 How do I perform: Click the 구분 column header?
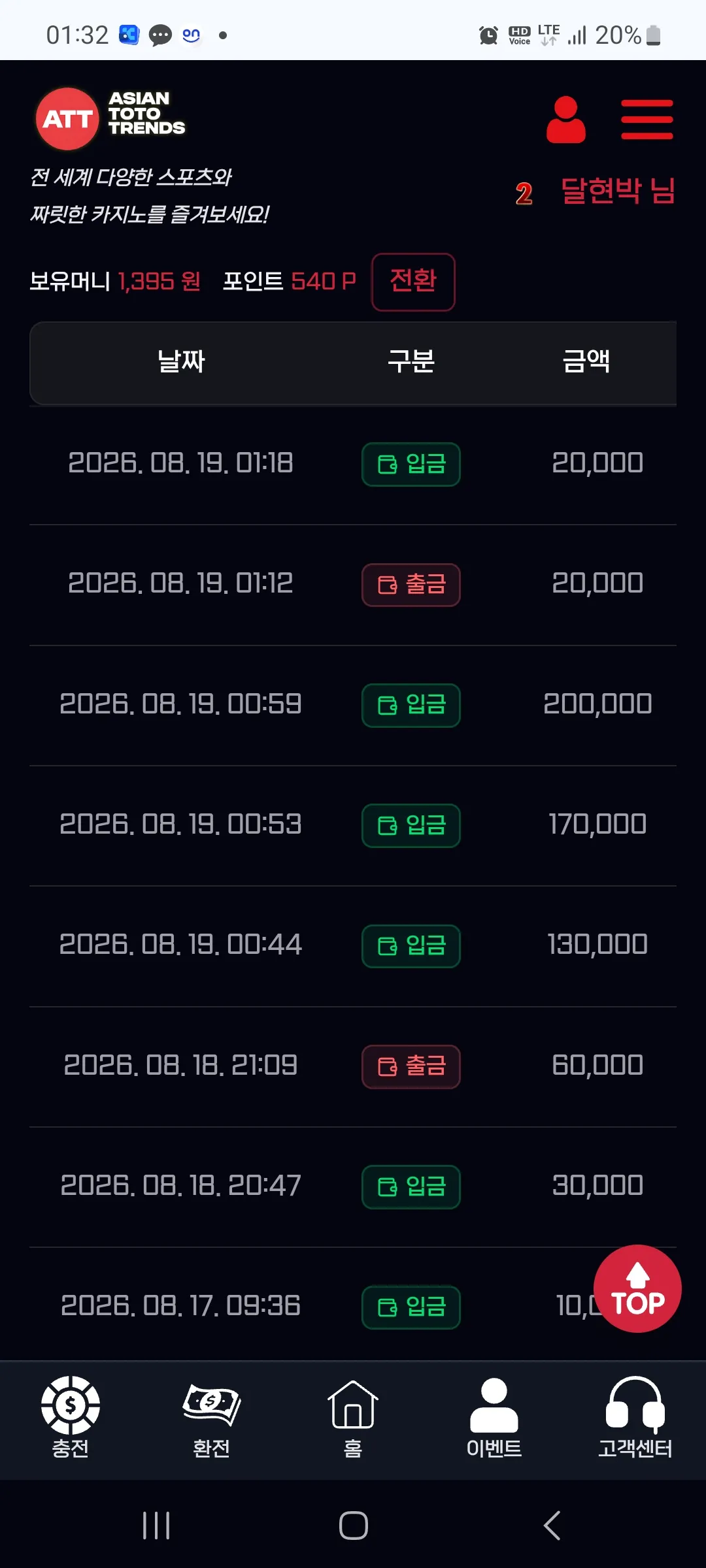(411, 361)
